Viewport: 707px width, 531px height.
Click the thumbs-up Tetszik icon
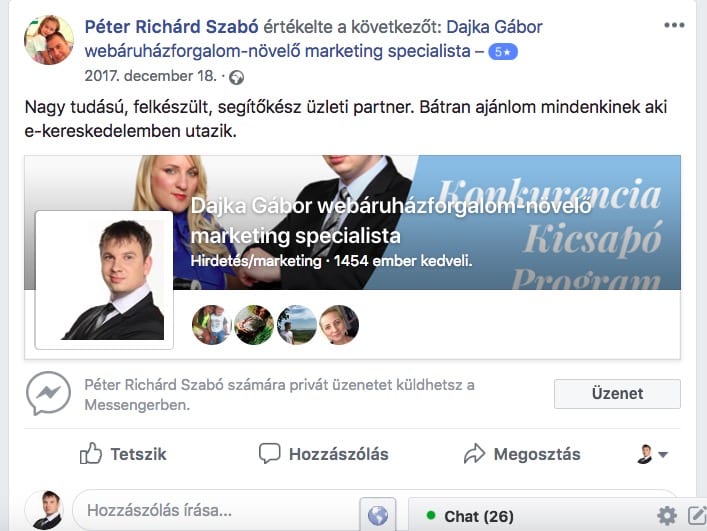tap(91, 453)
